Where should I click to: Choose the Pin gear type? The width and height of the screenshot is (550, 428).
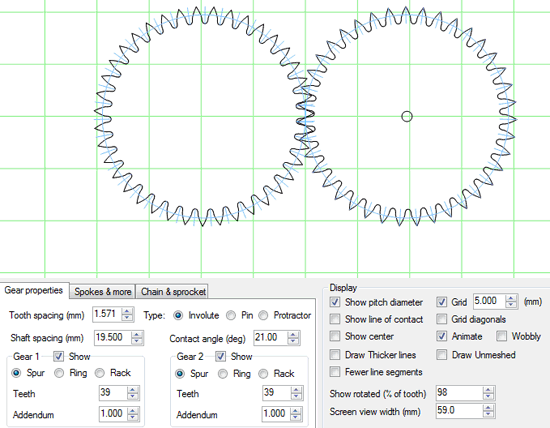(231, 315)
